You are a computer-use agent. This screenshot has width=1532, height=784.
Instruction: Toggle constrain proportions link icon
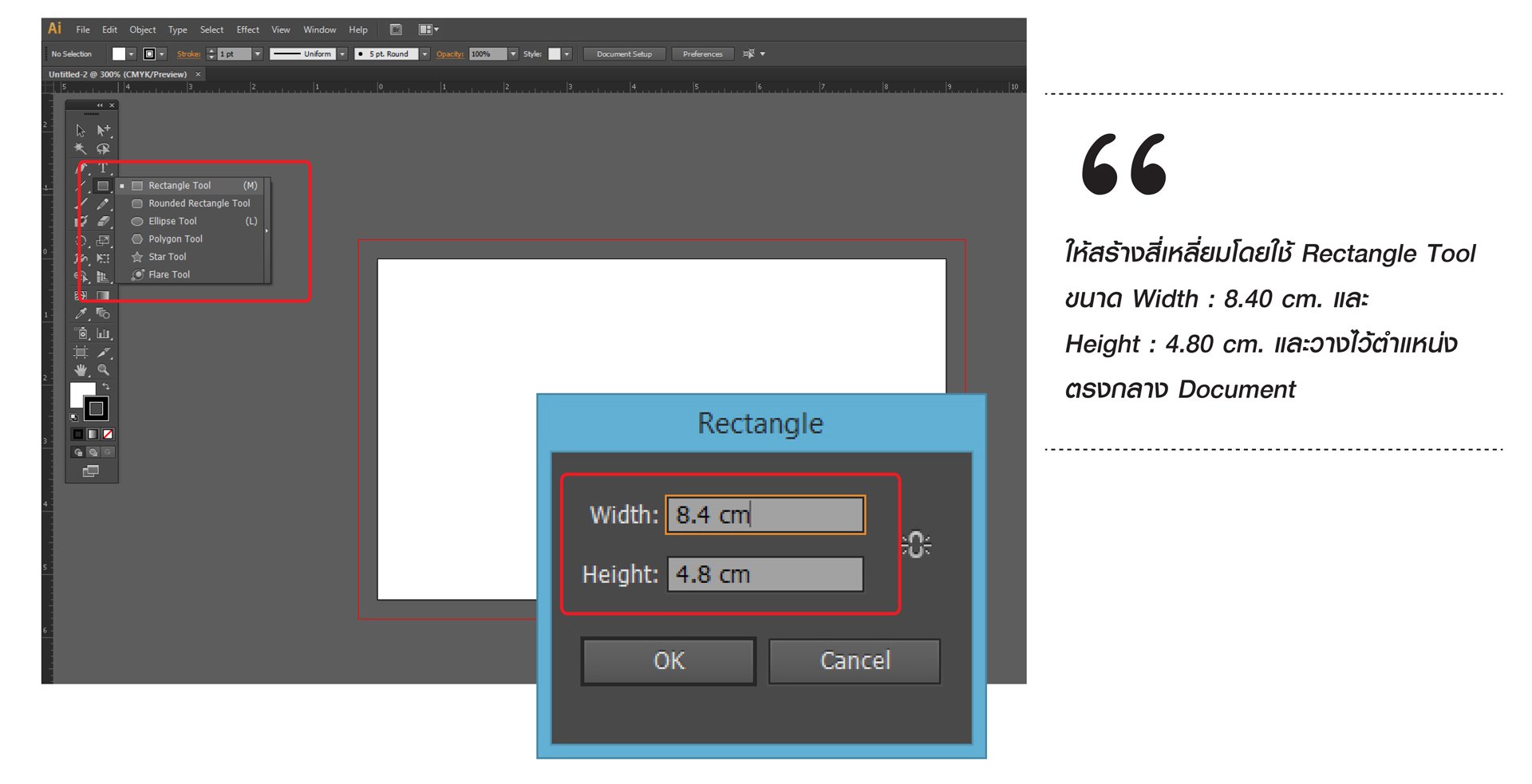point(916,545)
